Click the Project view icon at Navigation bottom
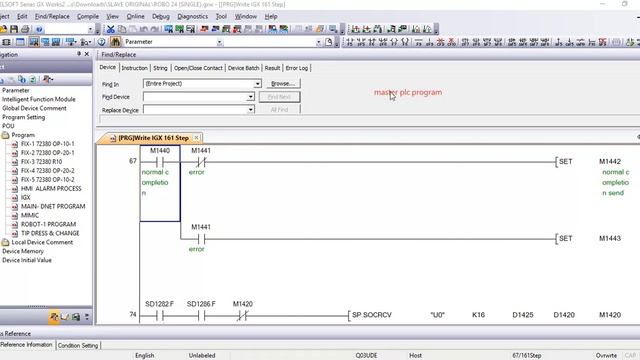Screen dimensions: 640x360 click(x=54, y=317)
